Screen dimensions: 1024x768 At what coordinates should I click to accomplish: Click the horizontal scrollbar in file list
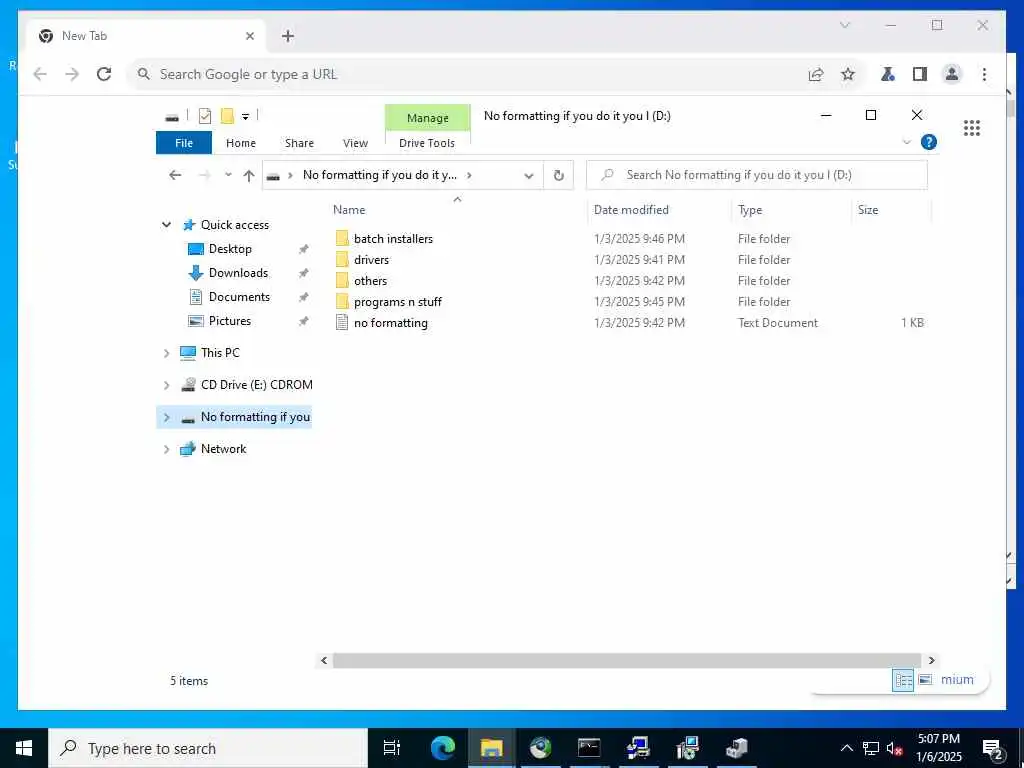point(626,660)
